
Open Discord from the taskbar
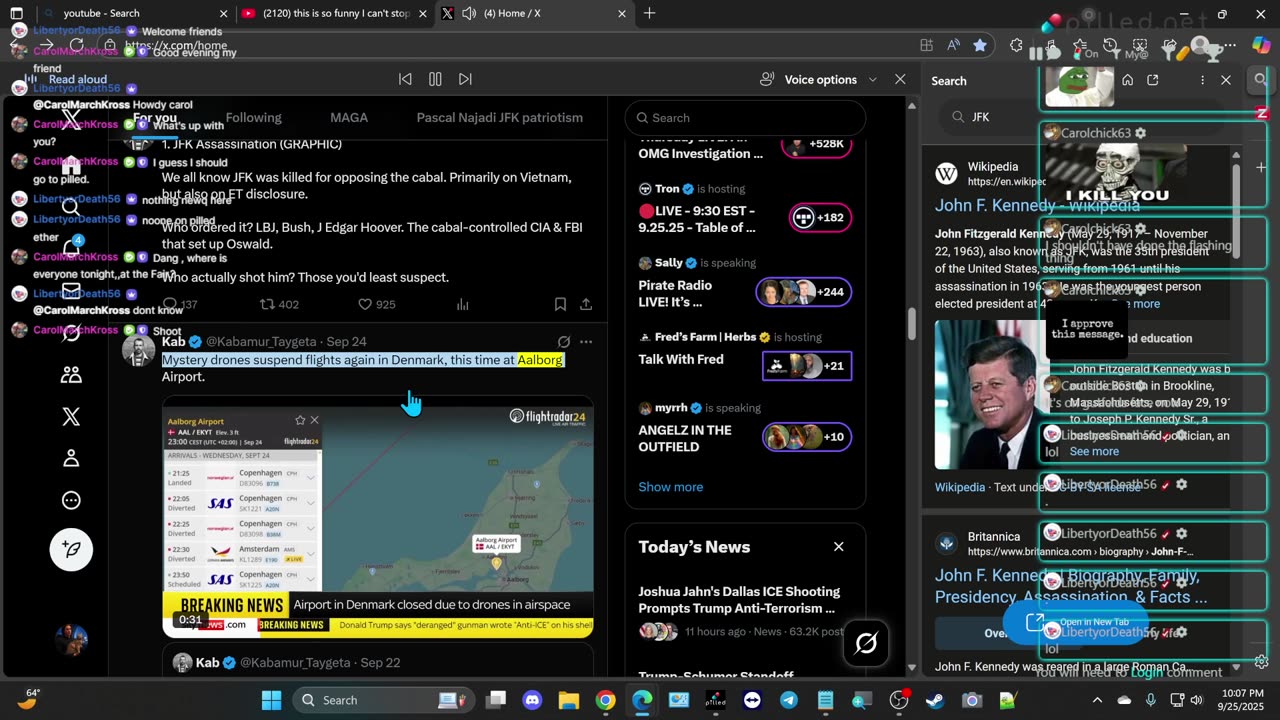[x=533, y=700]
